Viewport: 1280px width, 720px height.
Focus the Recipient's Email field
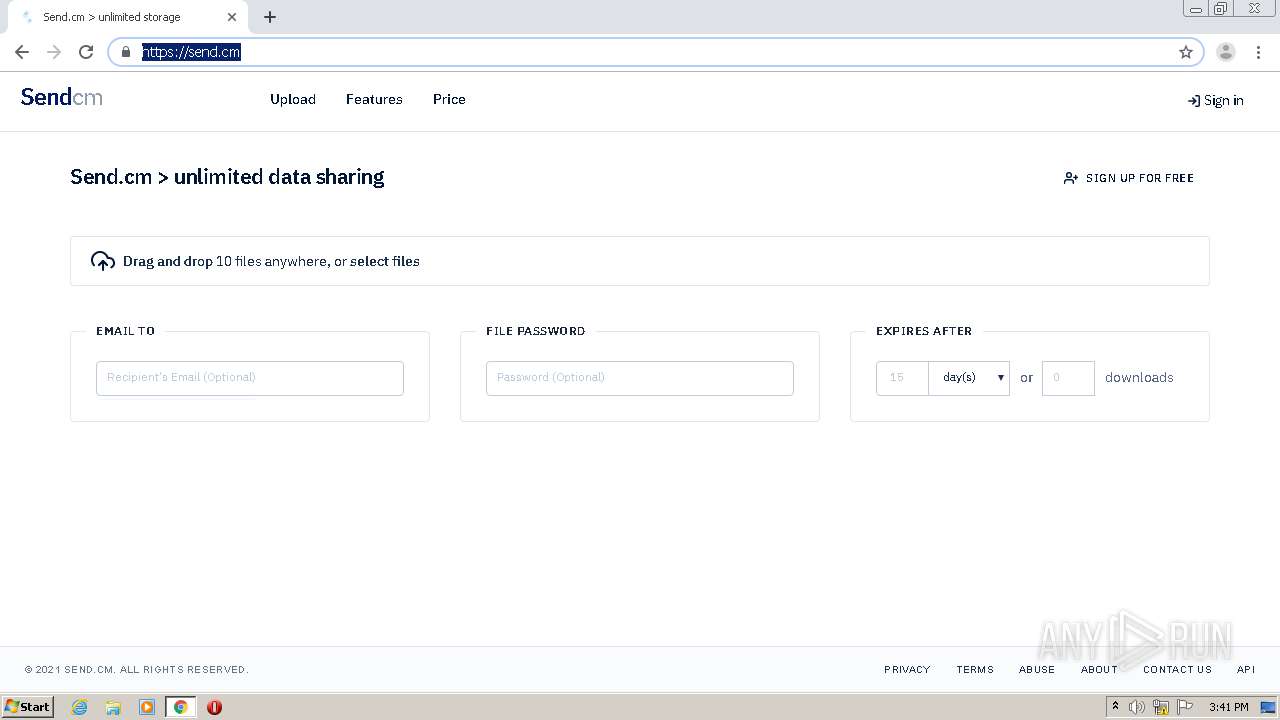click(250, 378)
